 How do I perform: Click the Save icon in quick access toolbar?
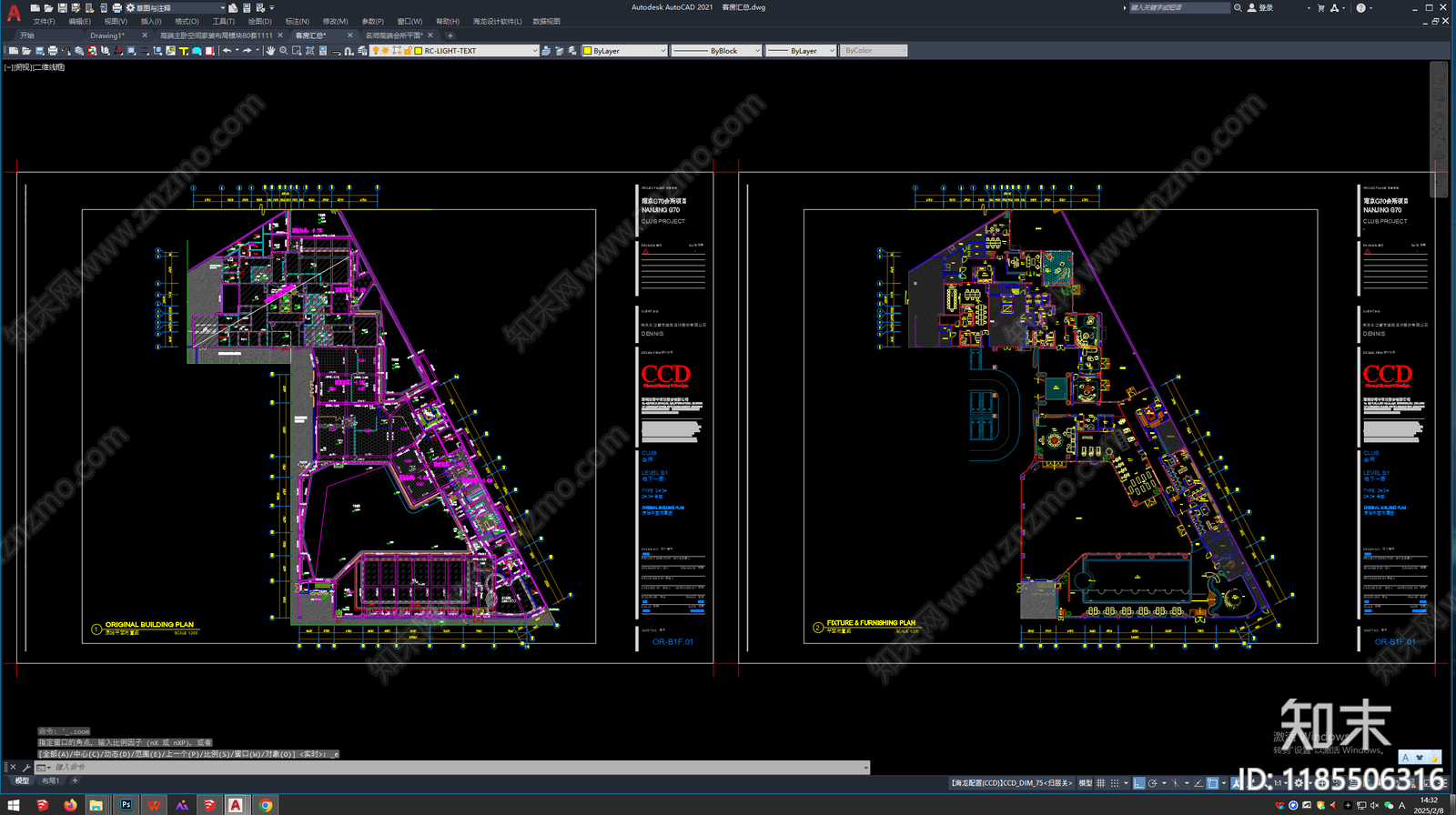62,8
